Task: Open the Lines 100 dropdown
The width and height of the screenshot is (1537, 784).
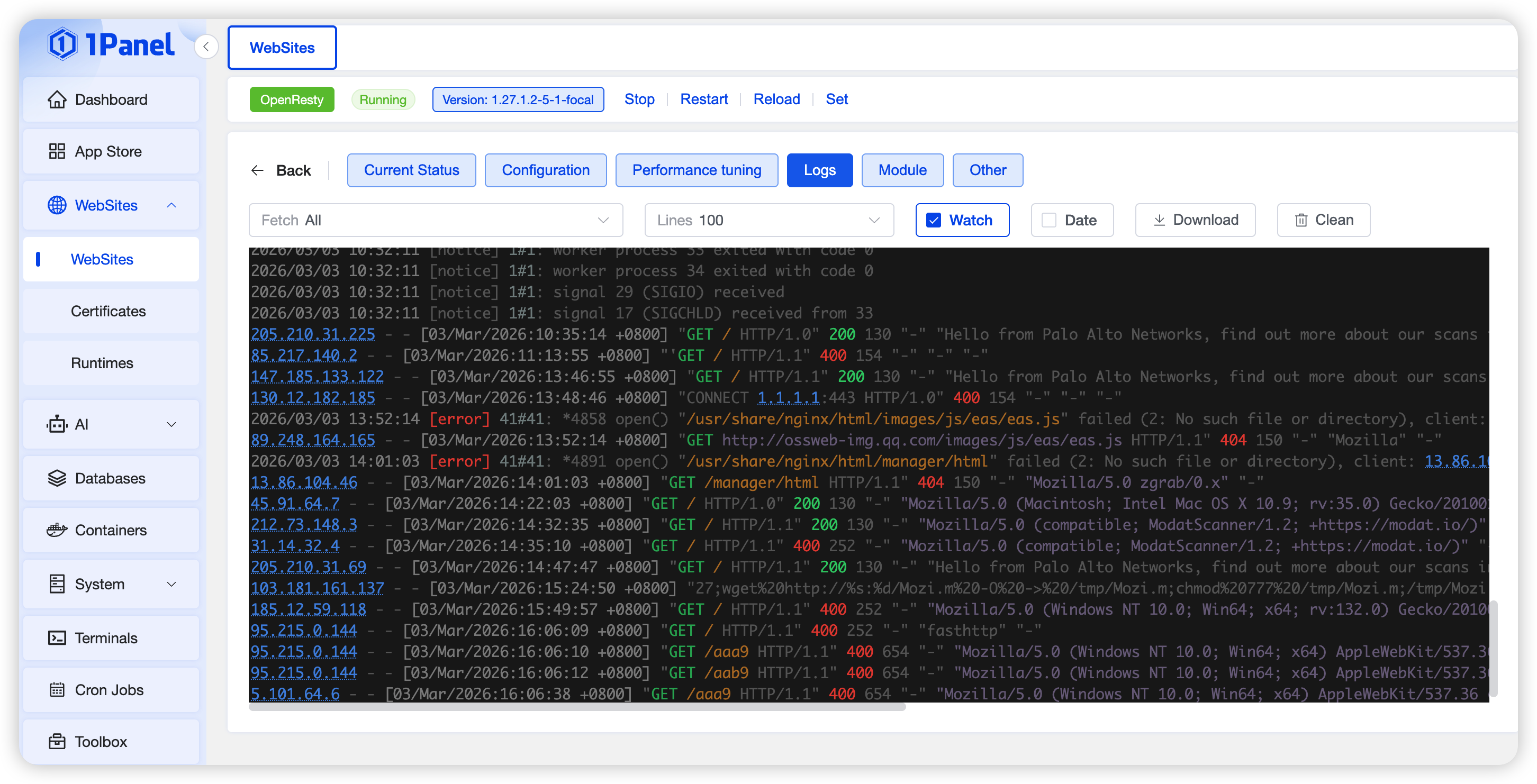Action: click(x=768, y=220)
